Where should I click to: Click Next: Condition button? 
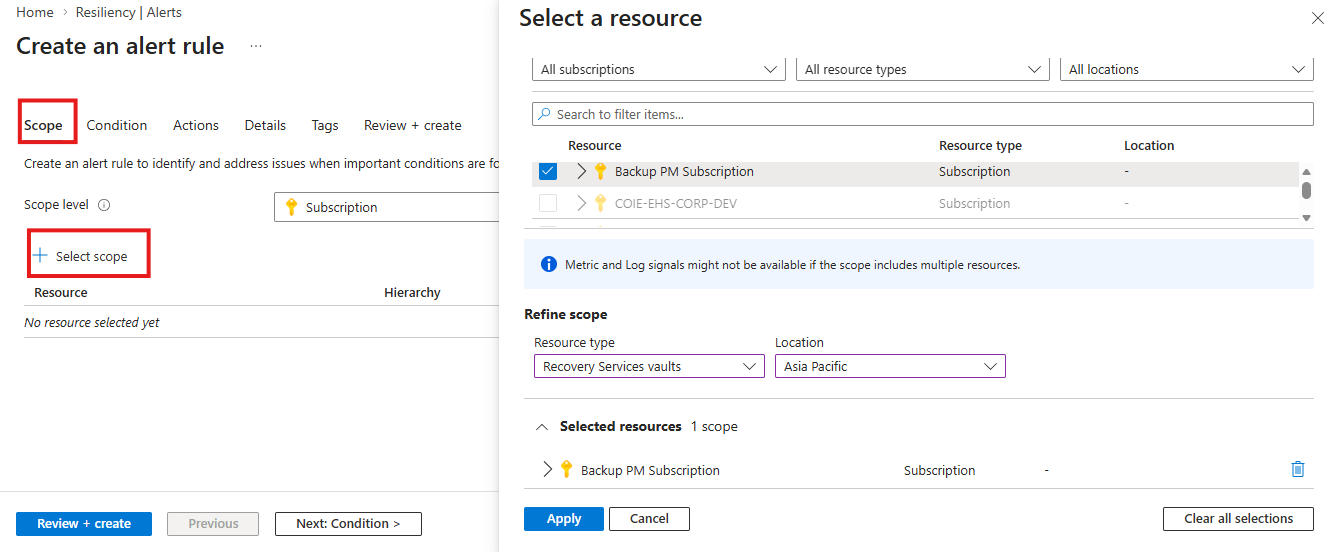(x=348, y=524)
